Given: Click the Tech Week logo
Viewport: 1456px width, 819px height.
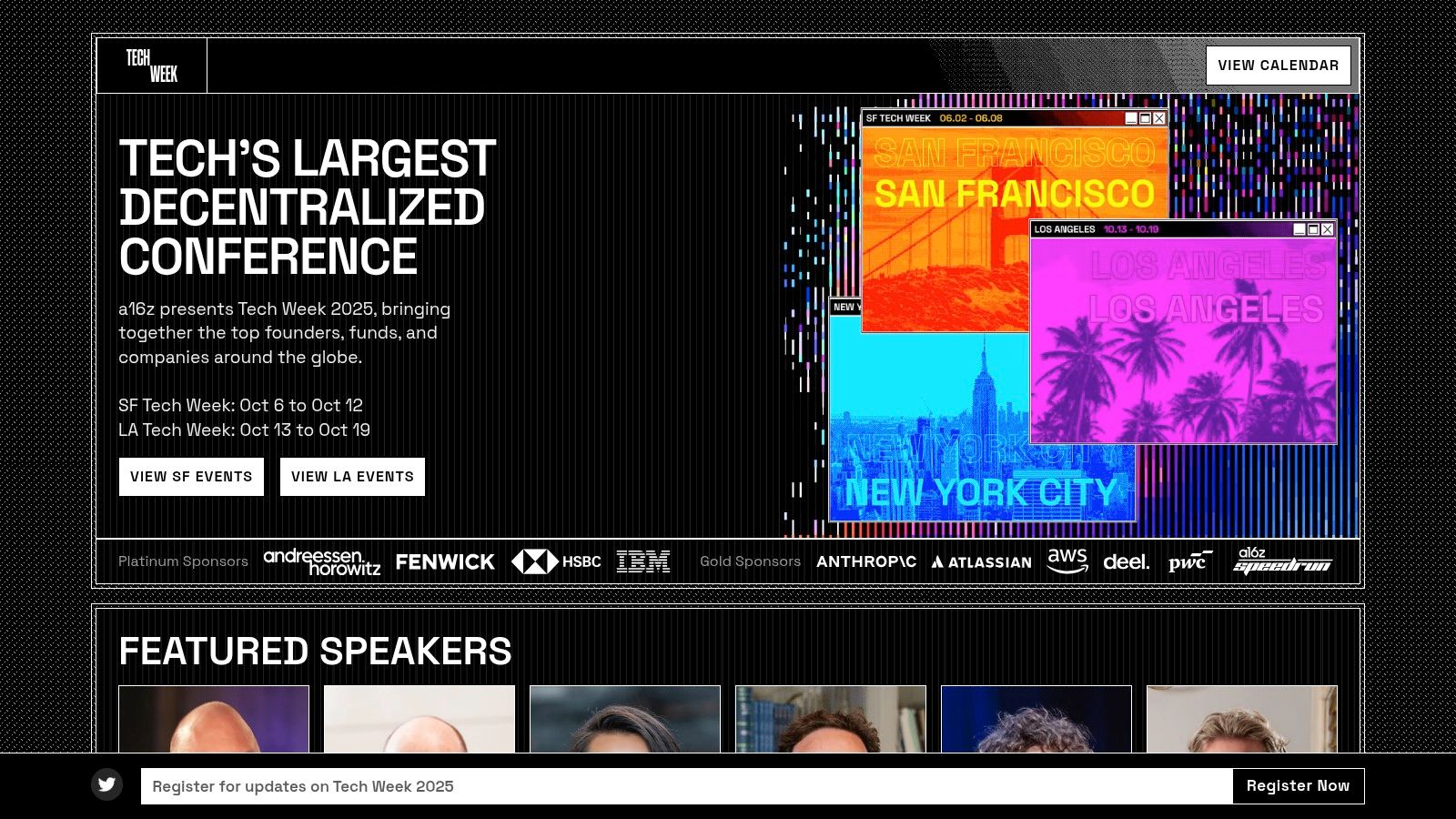Looking at the screenshot, I should (x=152, y=66).
